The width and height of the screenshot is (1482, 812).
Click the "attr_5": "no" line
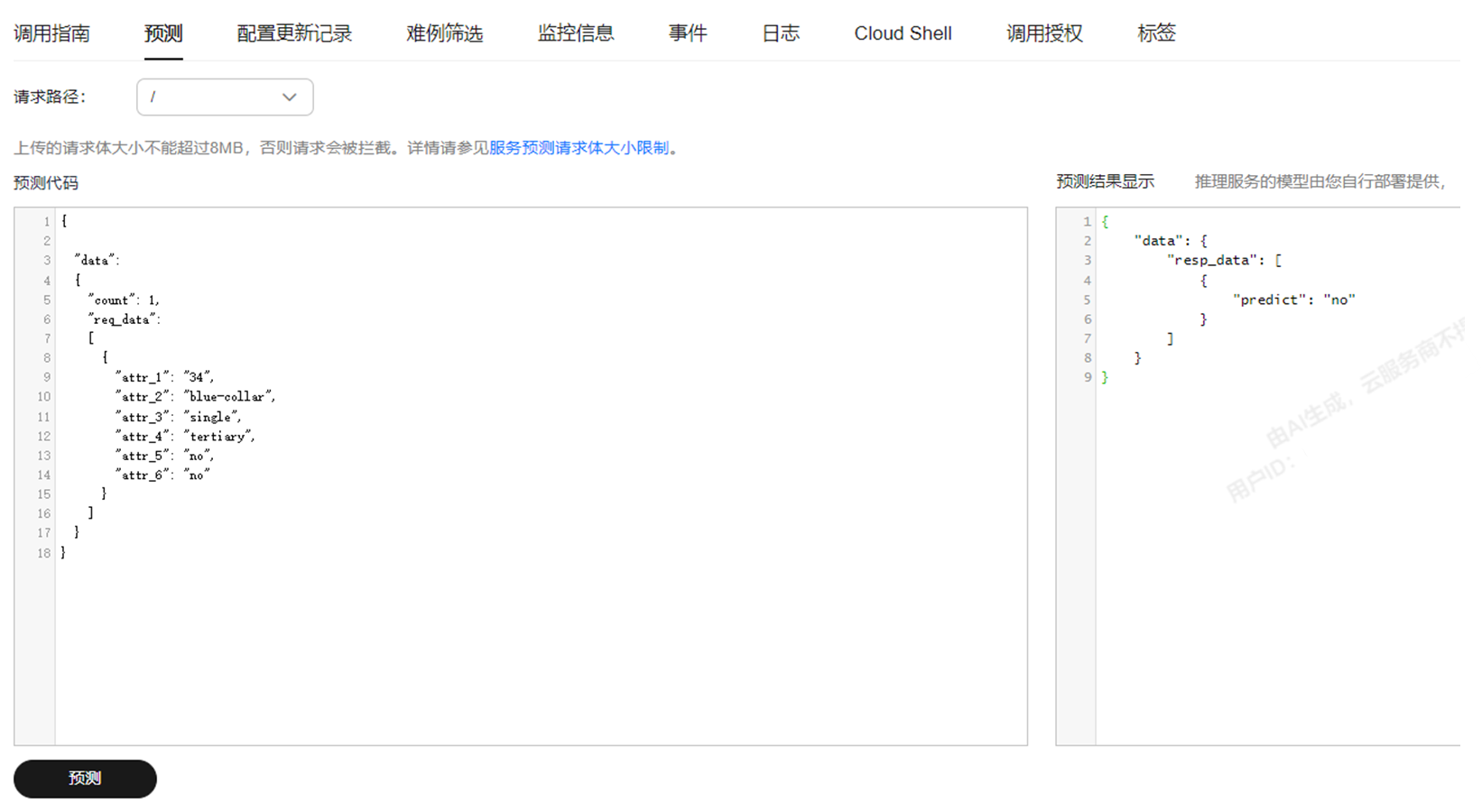[164, 456]
